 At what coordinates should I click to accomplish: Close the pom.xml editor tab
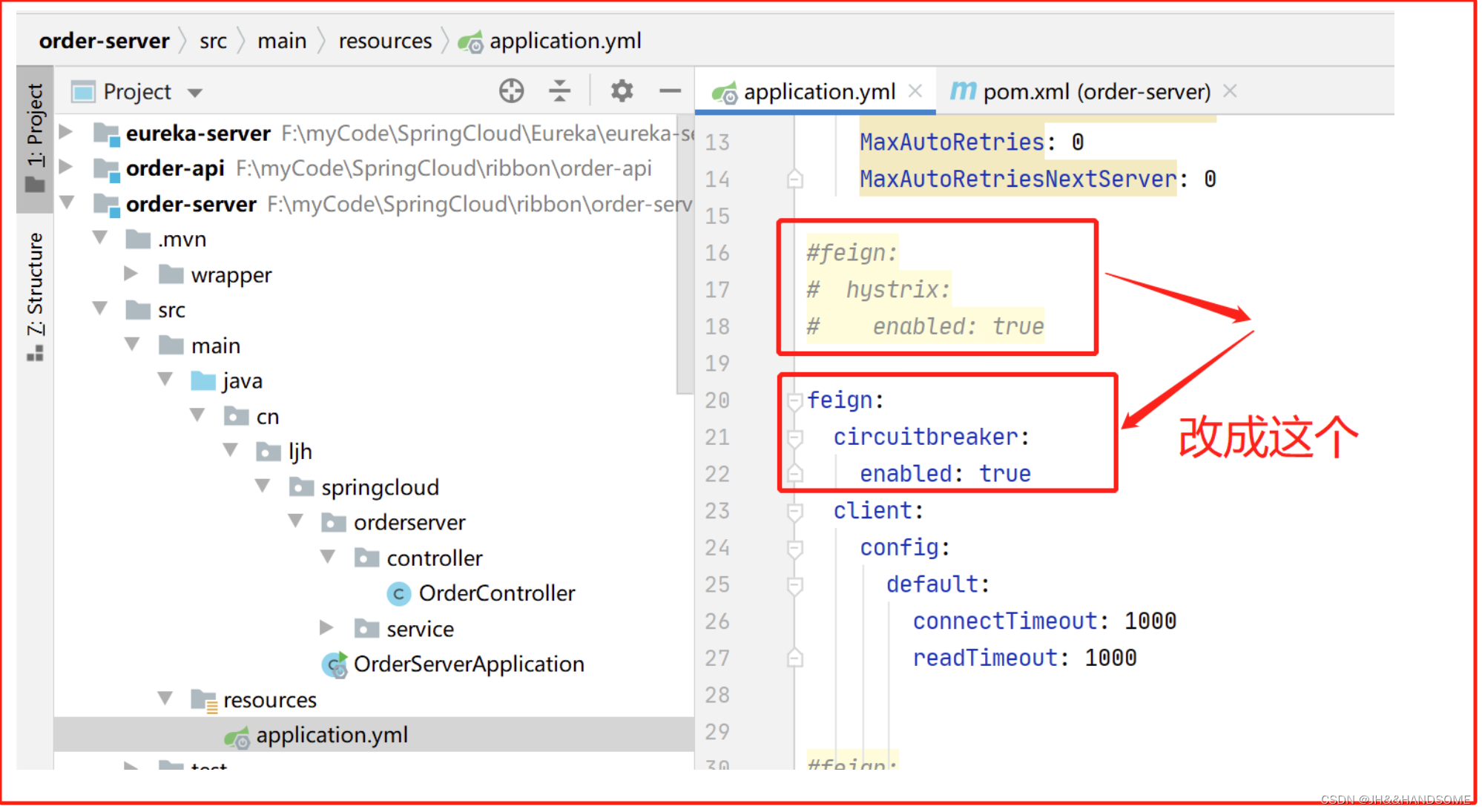tap(1230, 91)
